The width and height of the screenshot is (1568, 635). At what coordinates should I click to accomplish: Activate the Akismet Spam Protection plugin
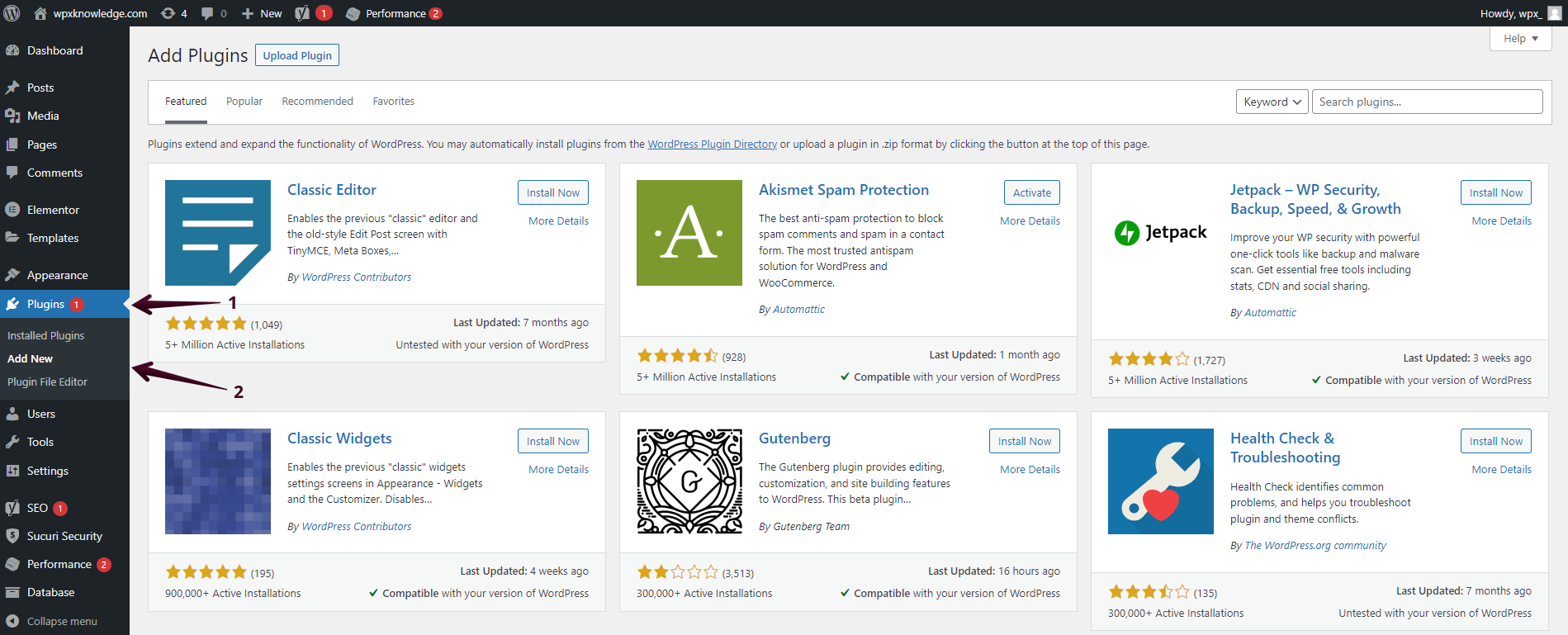click(x=1031, y=192)
